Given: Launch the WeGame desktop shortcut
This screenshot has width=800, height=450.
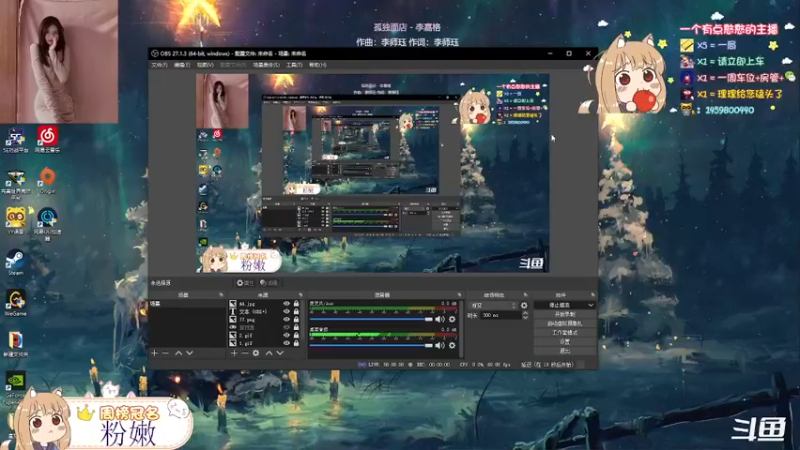Looking at the screenshot, I should click(x=15, y=303).
